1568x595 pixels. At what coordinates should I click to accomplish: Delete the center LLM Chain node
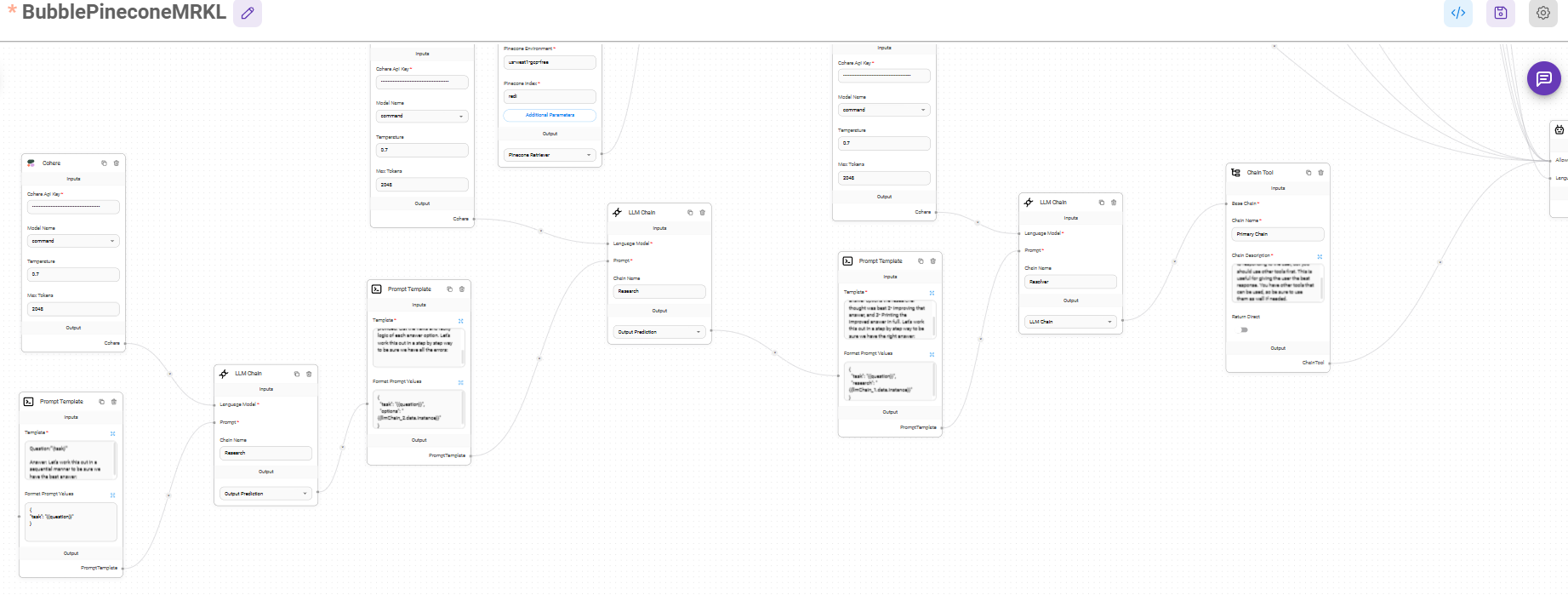(x=703, y=213)
